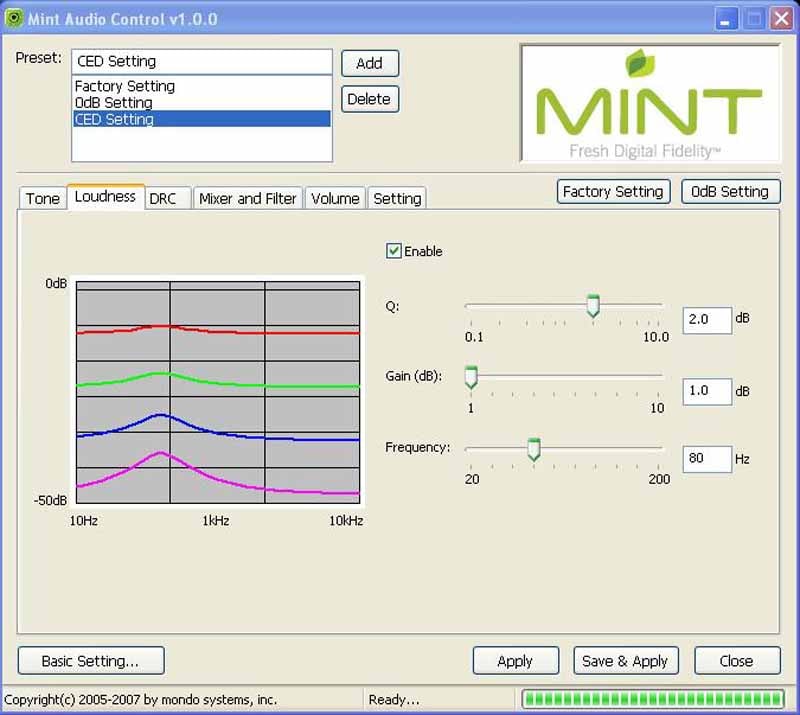Delete the selected preset
Screen dimensions: 800x715
click(369, 99)
